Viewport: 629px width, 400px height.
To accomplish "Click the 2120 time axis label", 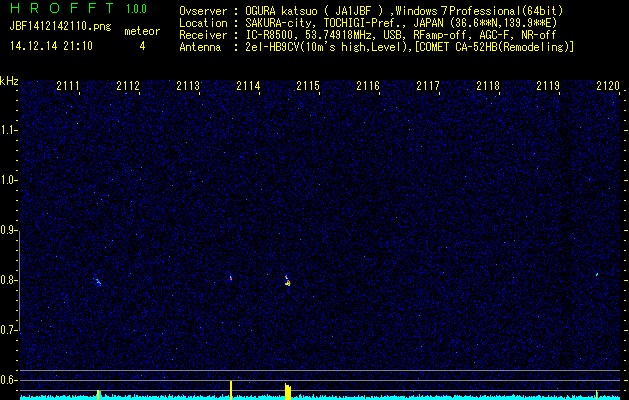I will pos(608,86).
